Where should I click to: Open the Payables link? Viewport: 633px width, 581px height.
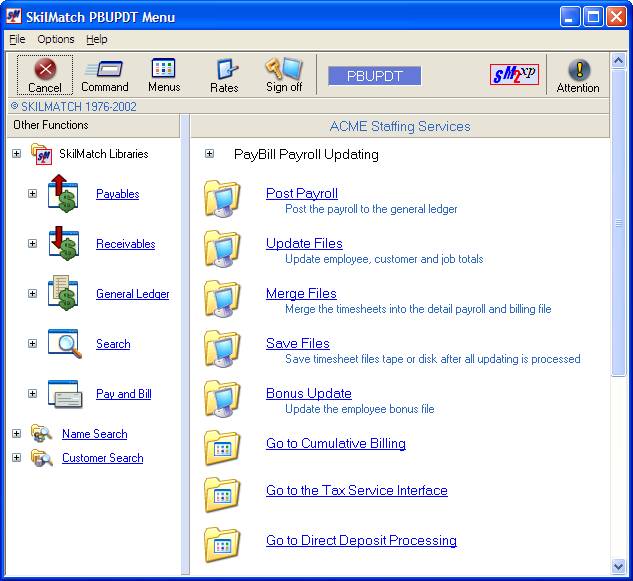coord(117,194)
